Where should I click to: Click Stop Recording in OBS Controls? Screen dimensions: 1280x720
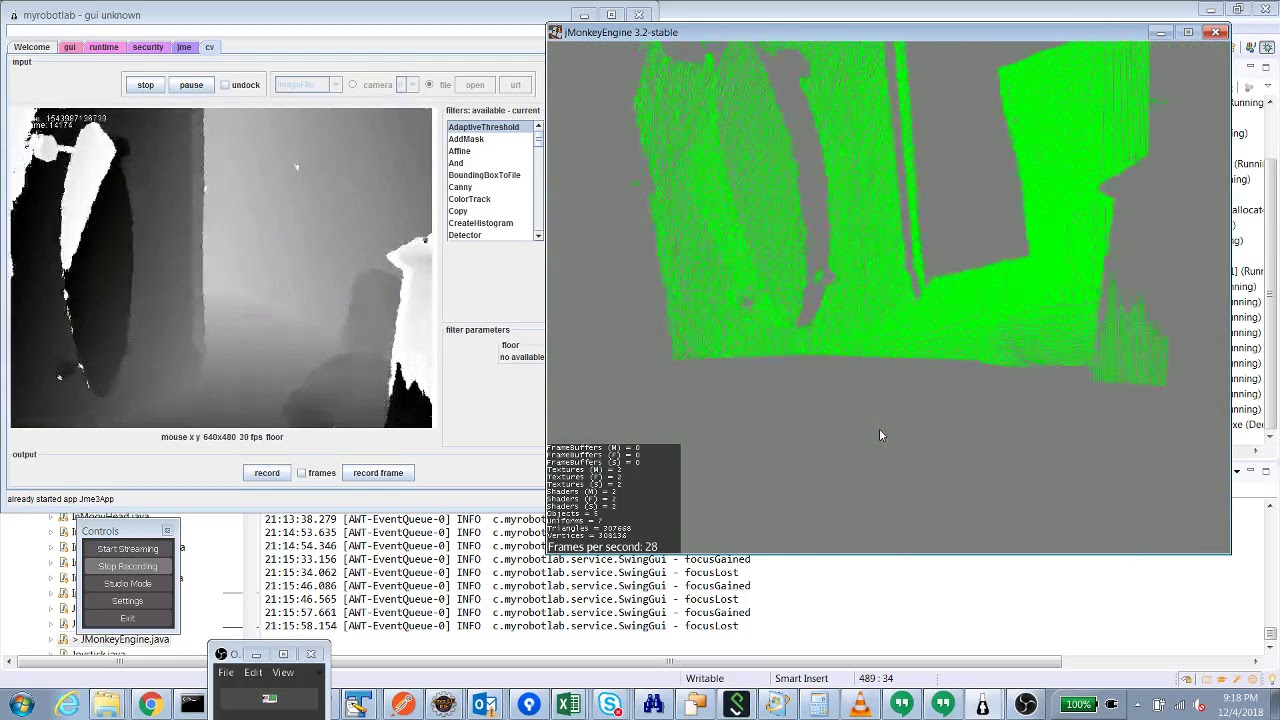[x=128, y=566]
